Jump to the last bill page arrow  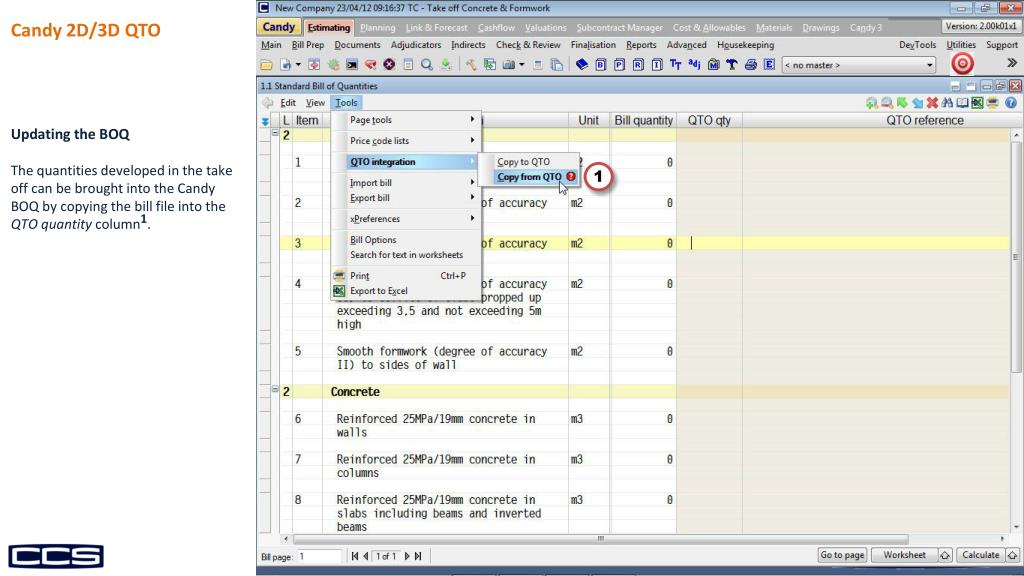click(418, 556)
